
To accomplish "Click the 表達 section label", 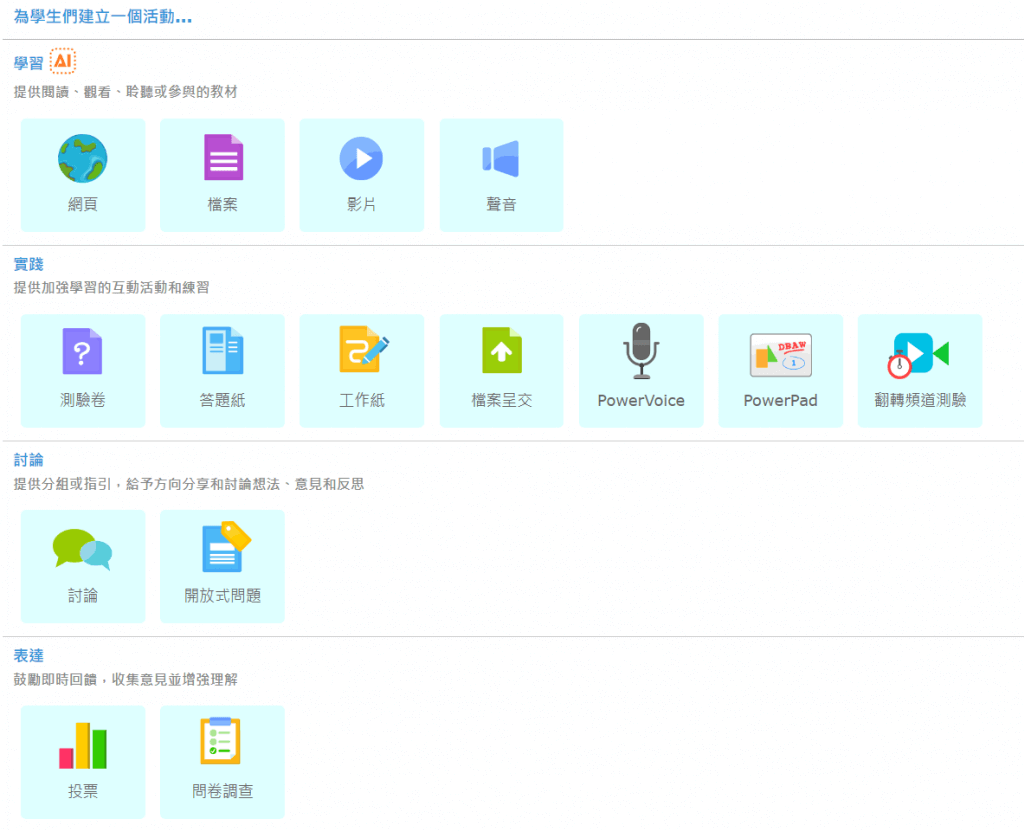I will (x=27, y=656).
